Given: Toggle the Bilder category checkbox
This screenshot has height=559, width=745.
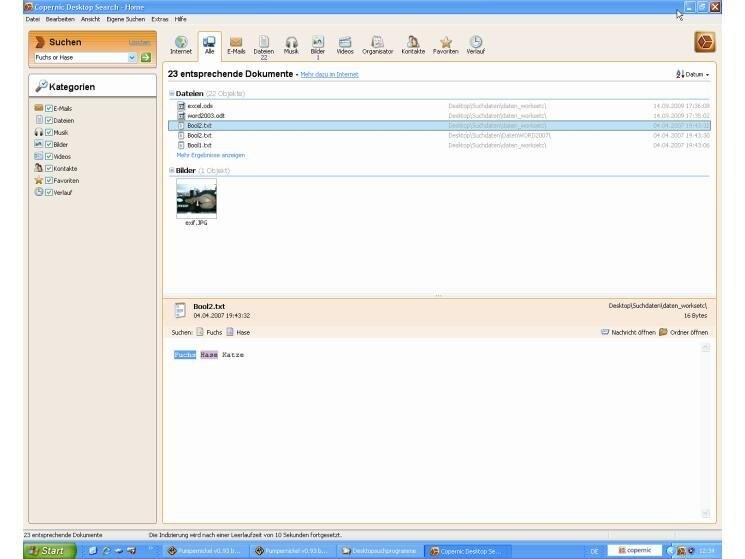Looking at the screenshot, I should [x=49, y=144].
